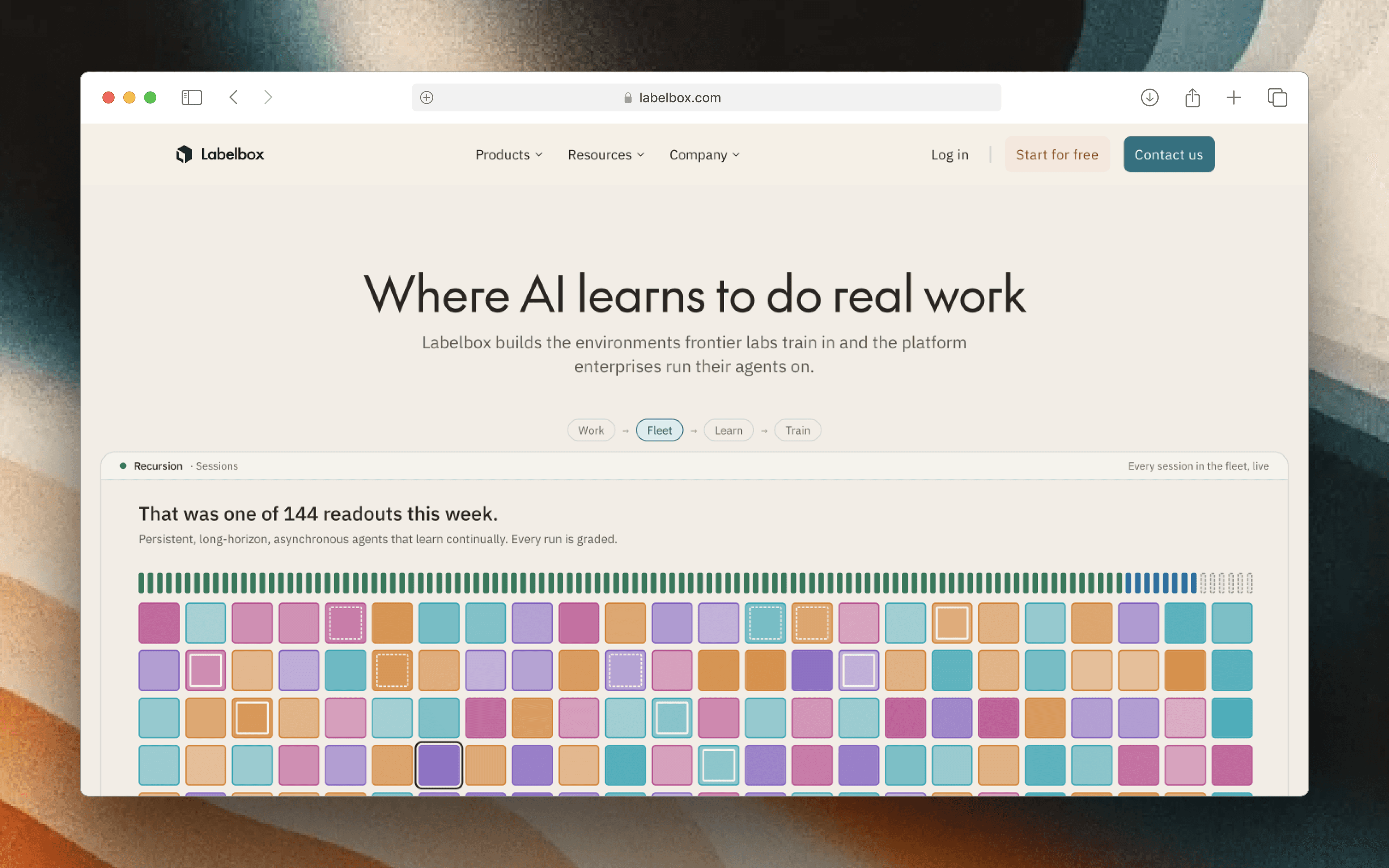Viewport: 1389px width, 868px height.
Task: Click the first magenta tile in the top row
Action: pyautogui.click(x=159, y=623)
